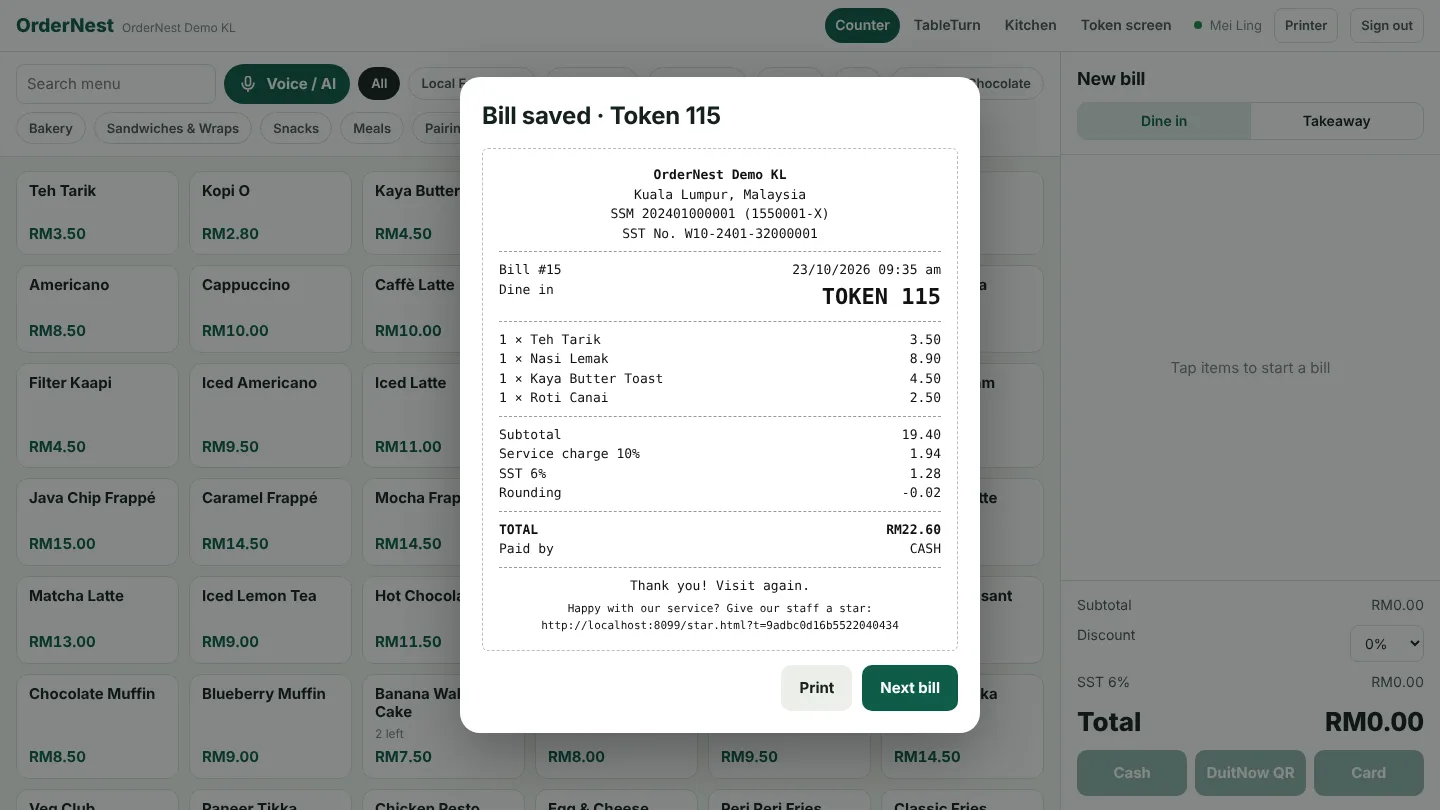The image size is (1440, 810).
Task: Add Americano menu item
Action: tap(97, 308)
